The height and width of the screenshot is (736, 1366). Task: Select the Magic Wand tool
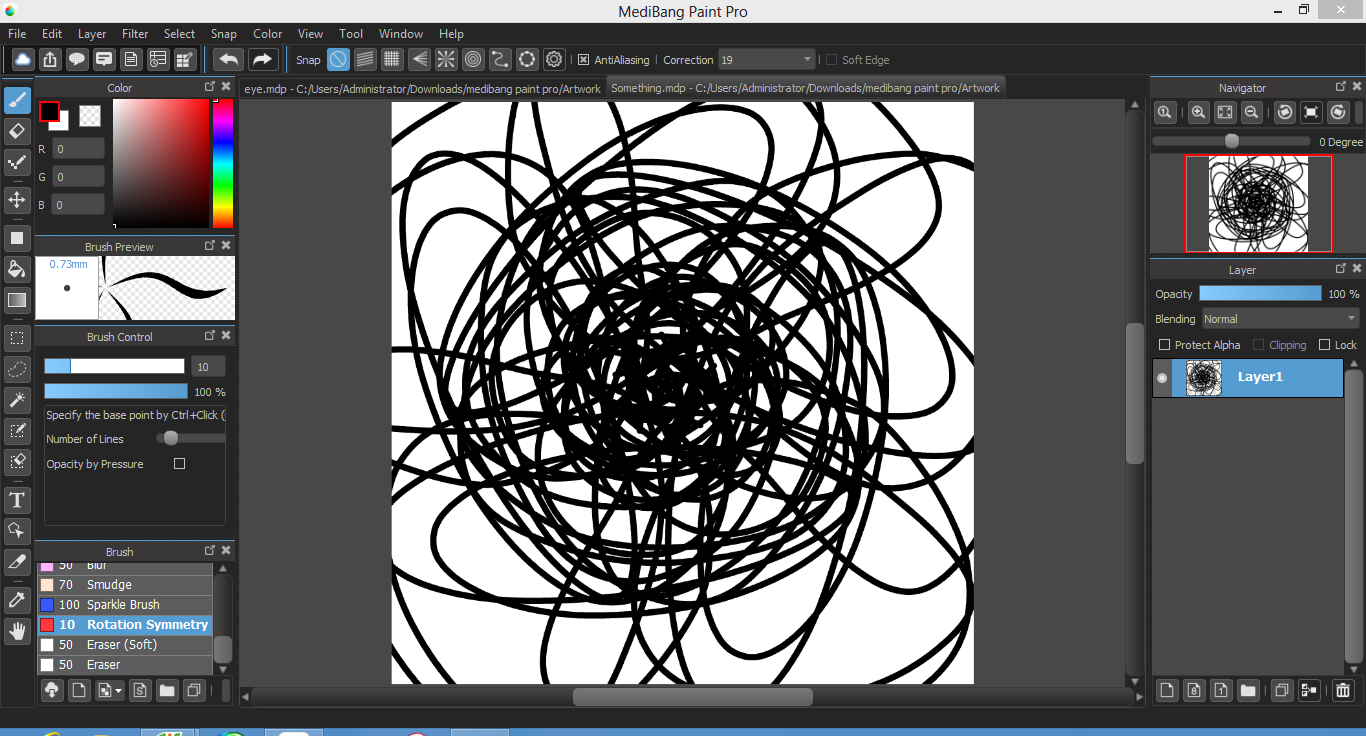click(x=17, y=400)
